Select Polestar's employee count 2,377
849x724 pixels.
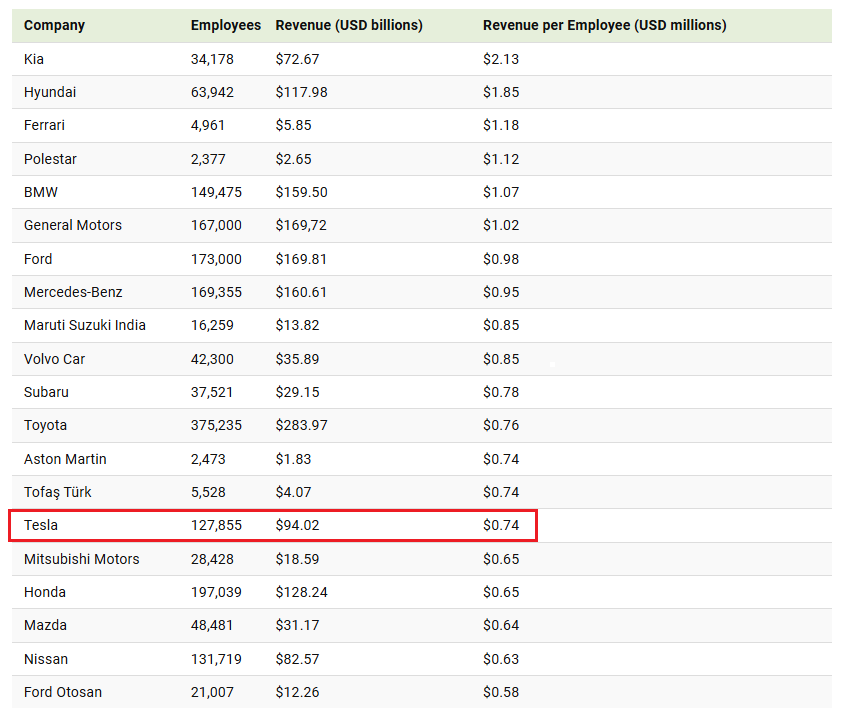[x=208, y=159]
